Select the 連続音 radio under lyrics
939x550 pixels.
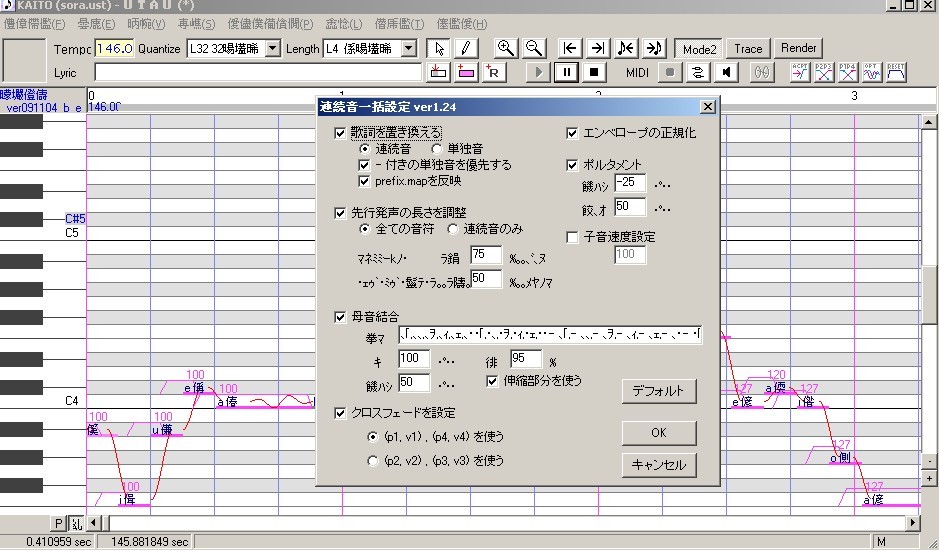pyautogui.click(x=365, y=149)
